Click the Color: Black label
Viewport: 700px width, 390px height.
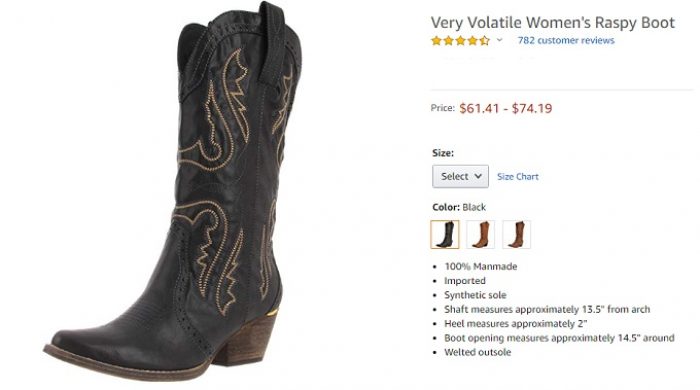[x=459, y=207]
